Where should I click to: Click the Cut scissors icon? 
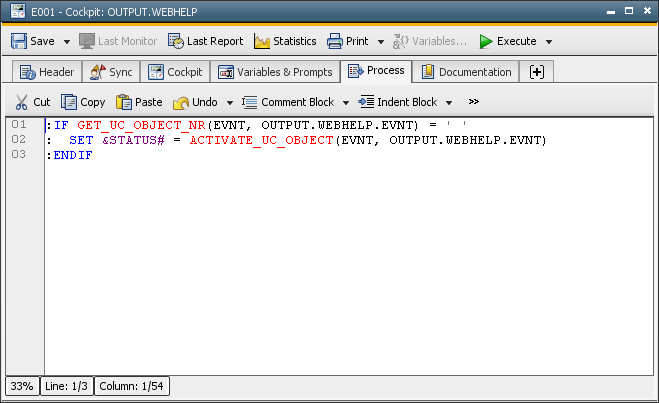[21, 102]
